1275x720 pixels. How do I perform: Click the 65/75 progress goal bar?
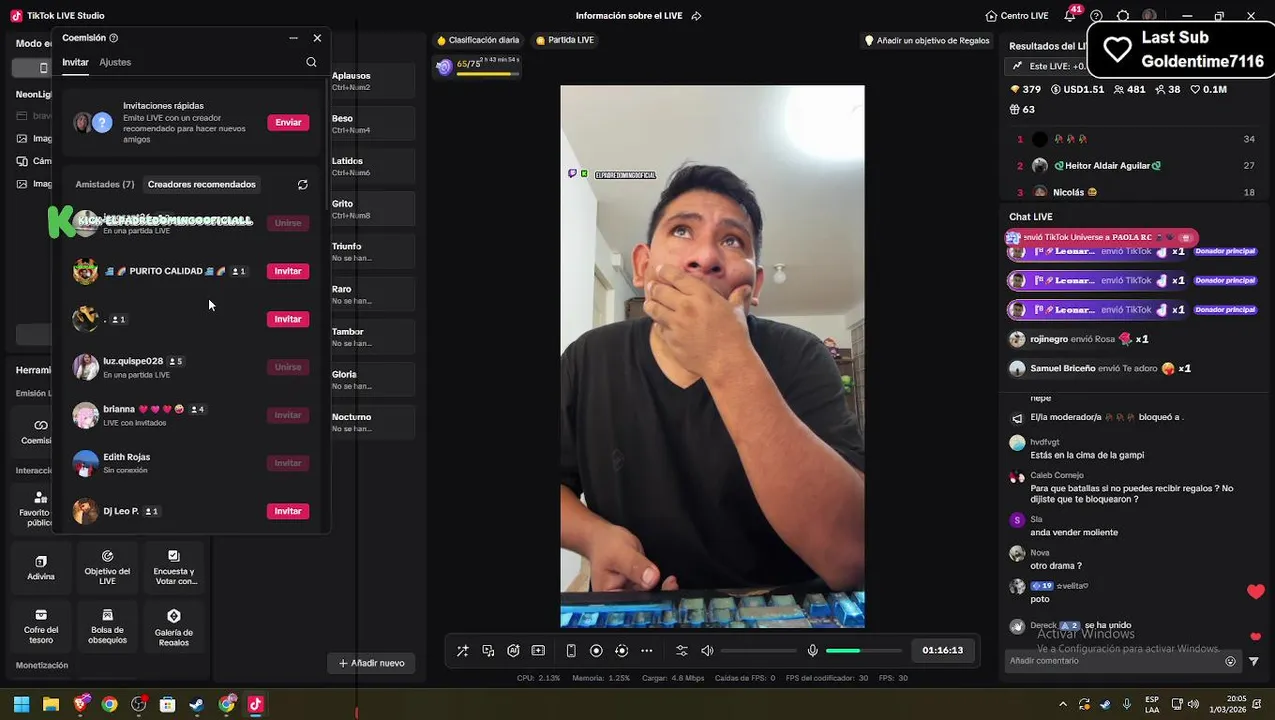(x=478, y=67)
